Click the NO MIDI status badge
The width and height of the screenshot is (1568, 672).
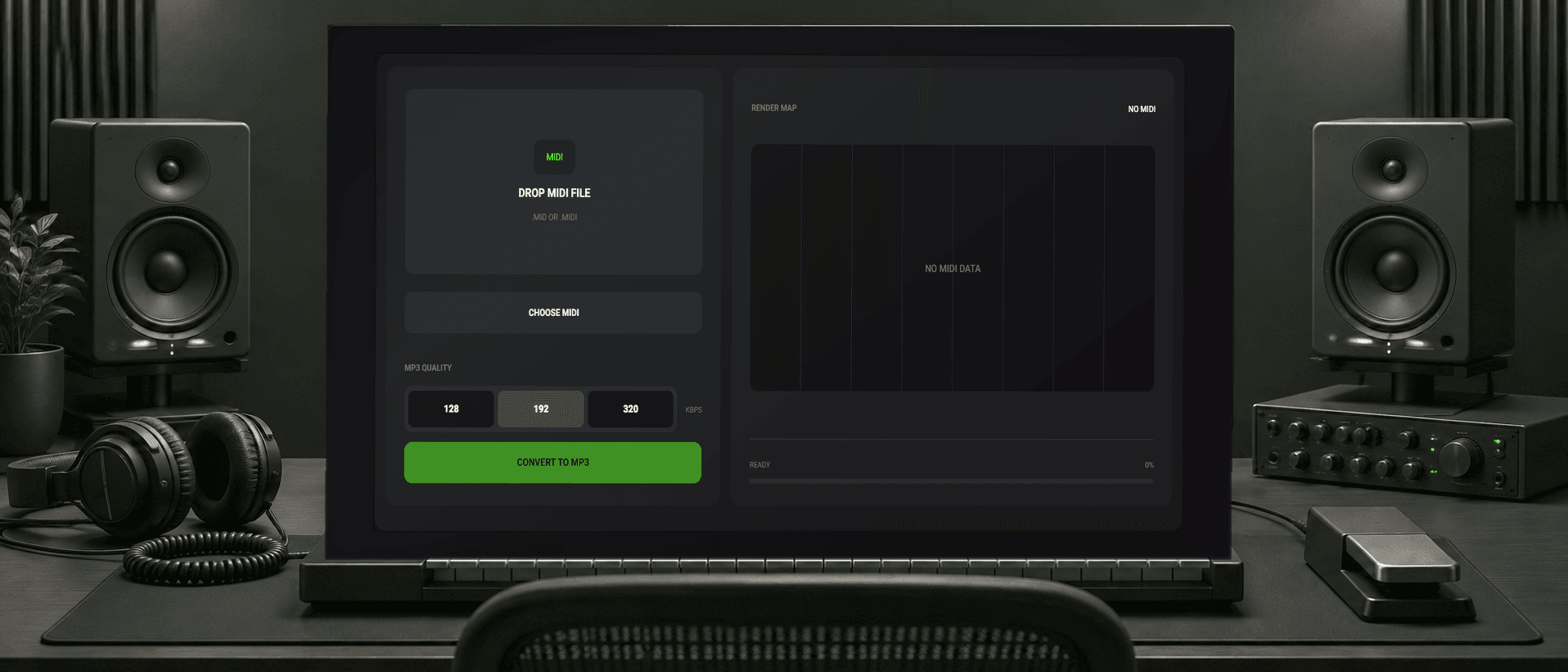1142,109
